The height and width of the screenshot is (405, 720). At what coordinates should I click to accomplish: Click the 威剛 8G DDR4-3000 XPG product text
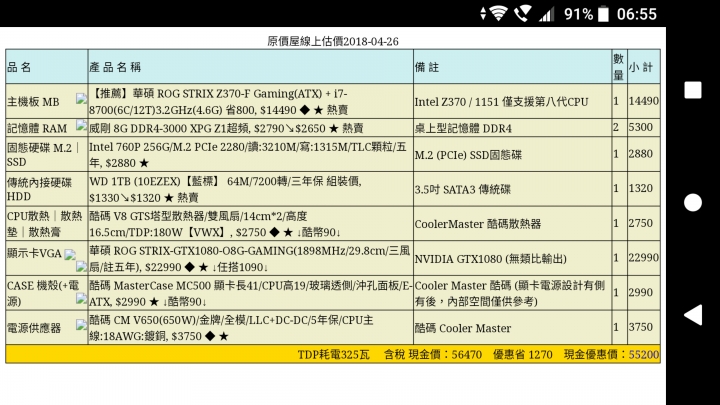tap(226, 128)
